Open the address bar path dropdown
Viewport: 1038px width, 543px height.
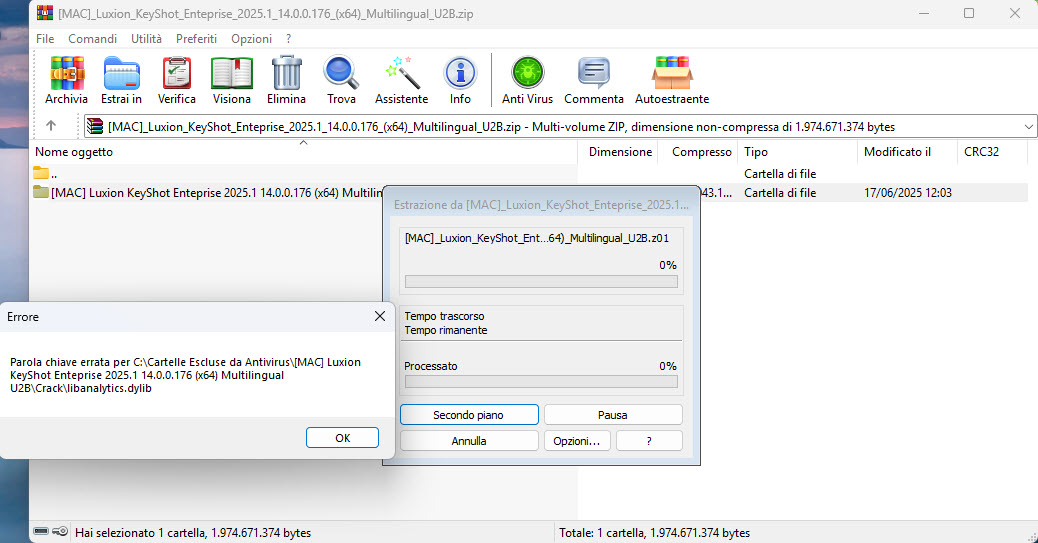pos(1028,126)
